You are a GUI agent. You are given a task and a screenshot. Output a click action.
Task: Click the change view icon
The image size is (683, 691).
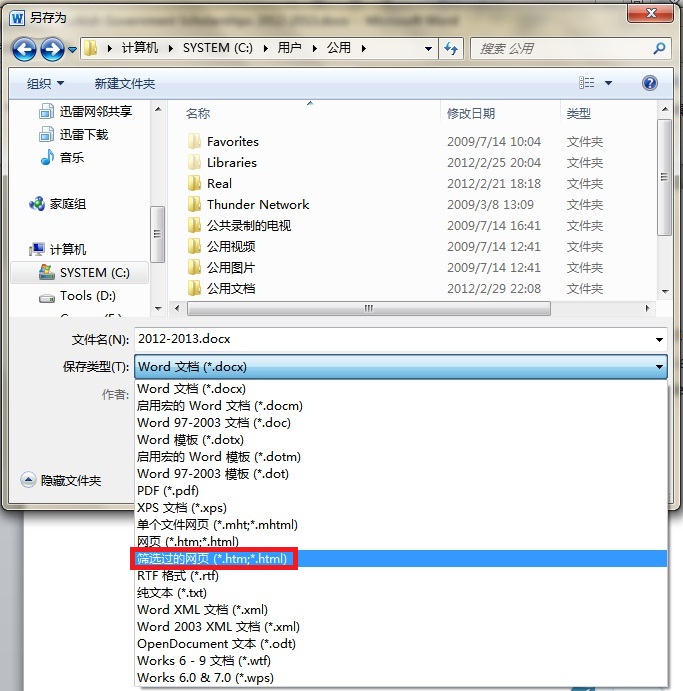586,83
